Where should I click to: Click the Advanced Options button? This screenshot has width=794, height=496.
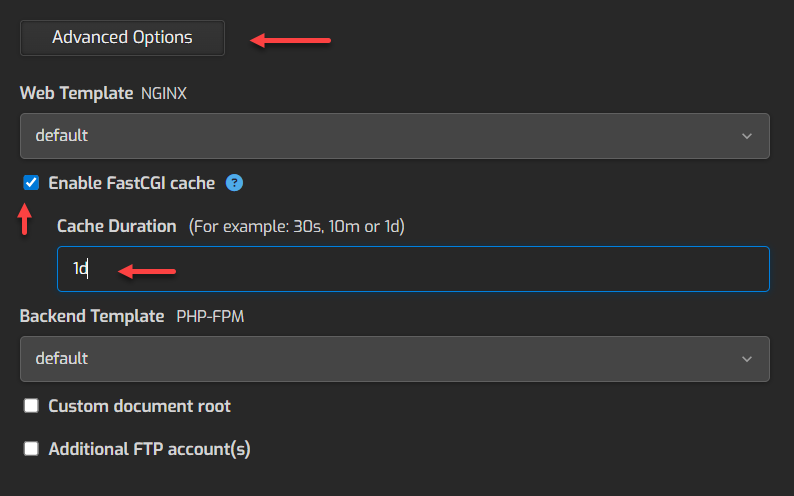coord(122,38)
